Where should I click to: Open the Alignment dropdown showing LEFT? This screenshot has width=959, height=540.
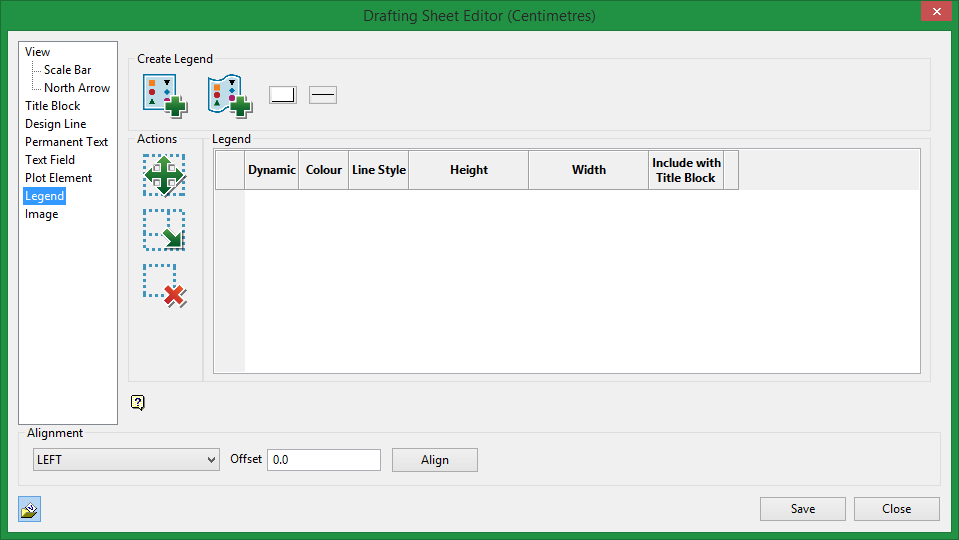(125, 460)
